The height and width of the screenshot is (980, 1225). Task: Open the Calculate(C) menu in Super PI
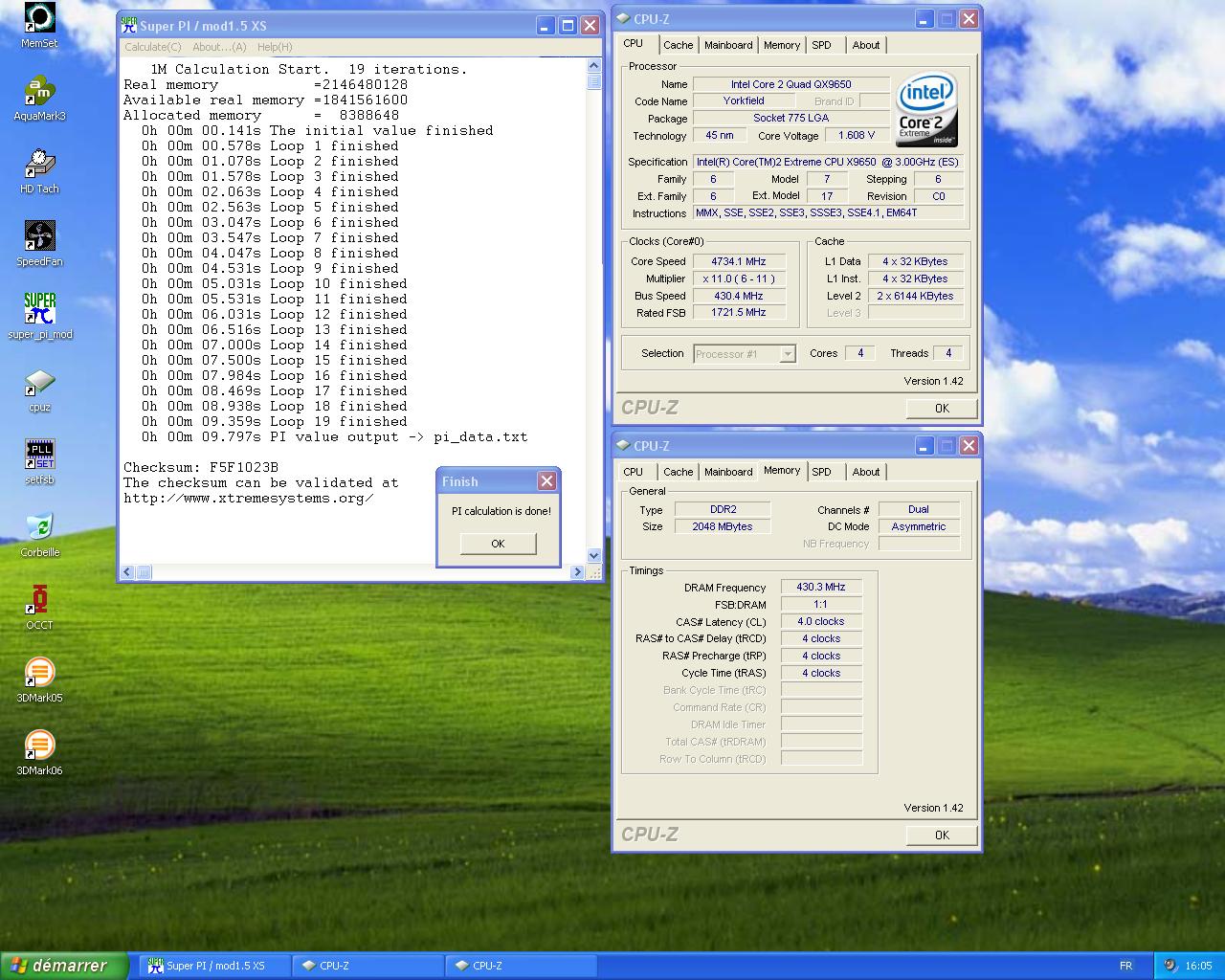click(x=152, y=47)
